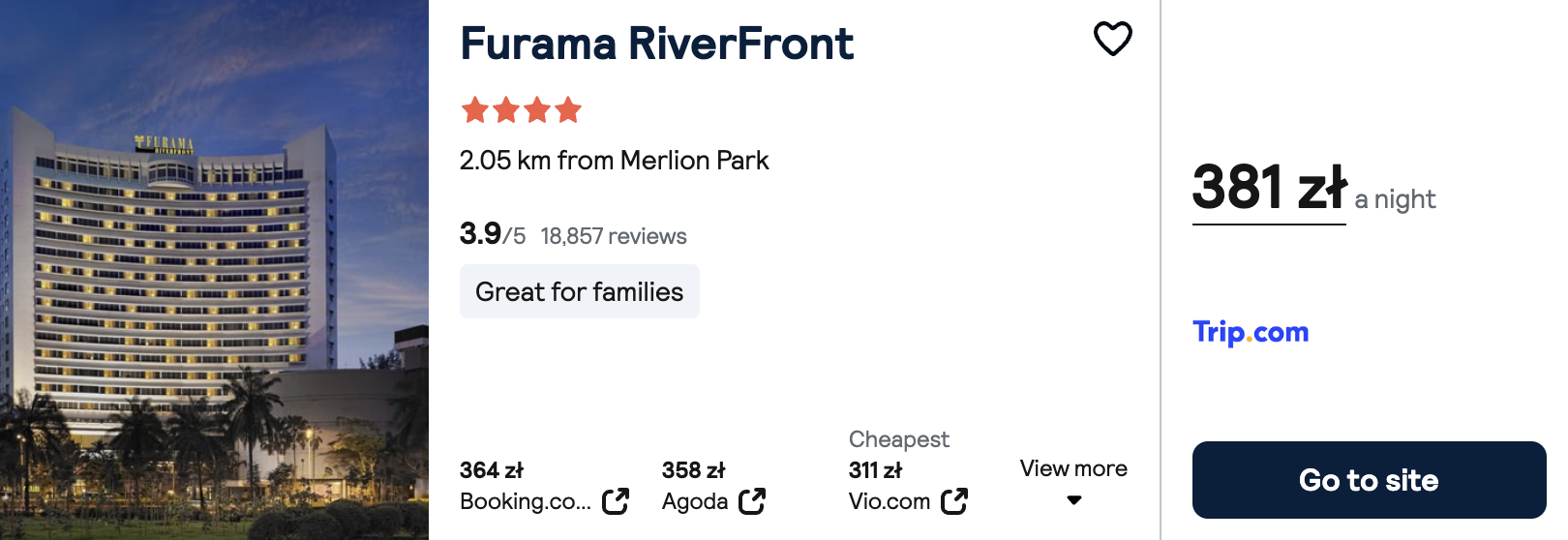Screen dimensions: 1568x540
Task: Open the Booking.com external link icon
Action: pyautogui.click(x=616, y=501)
